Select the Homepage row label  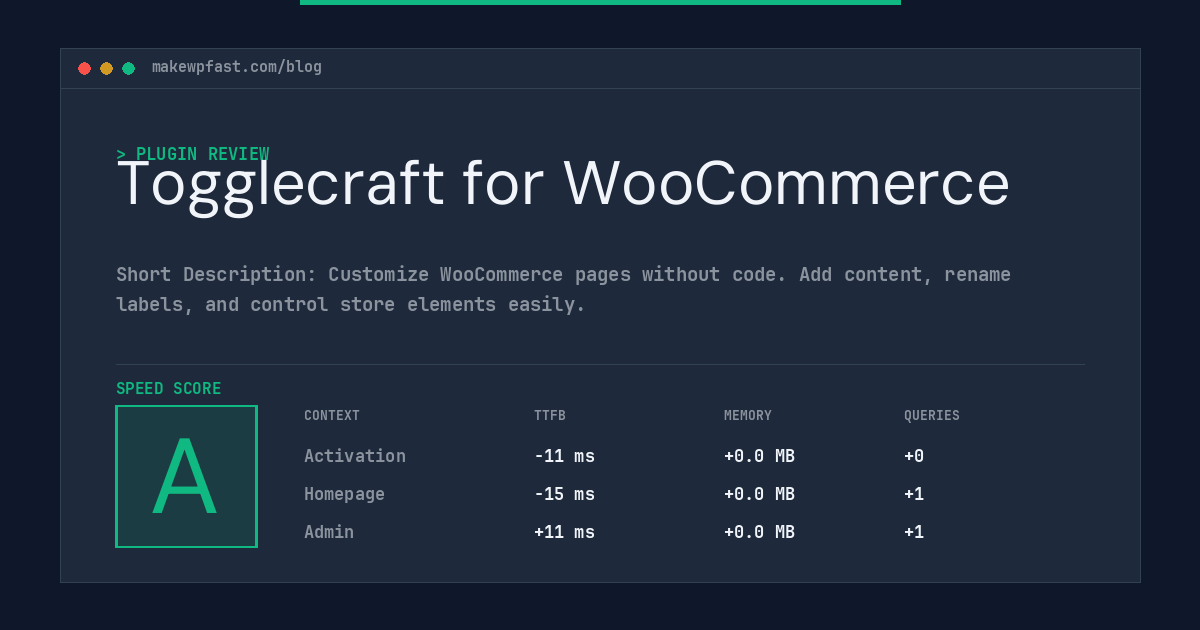coord(344,494)
